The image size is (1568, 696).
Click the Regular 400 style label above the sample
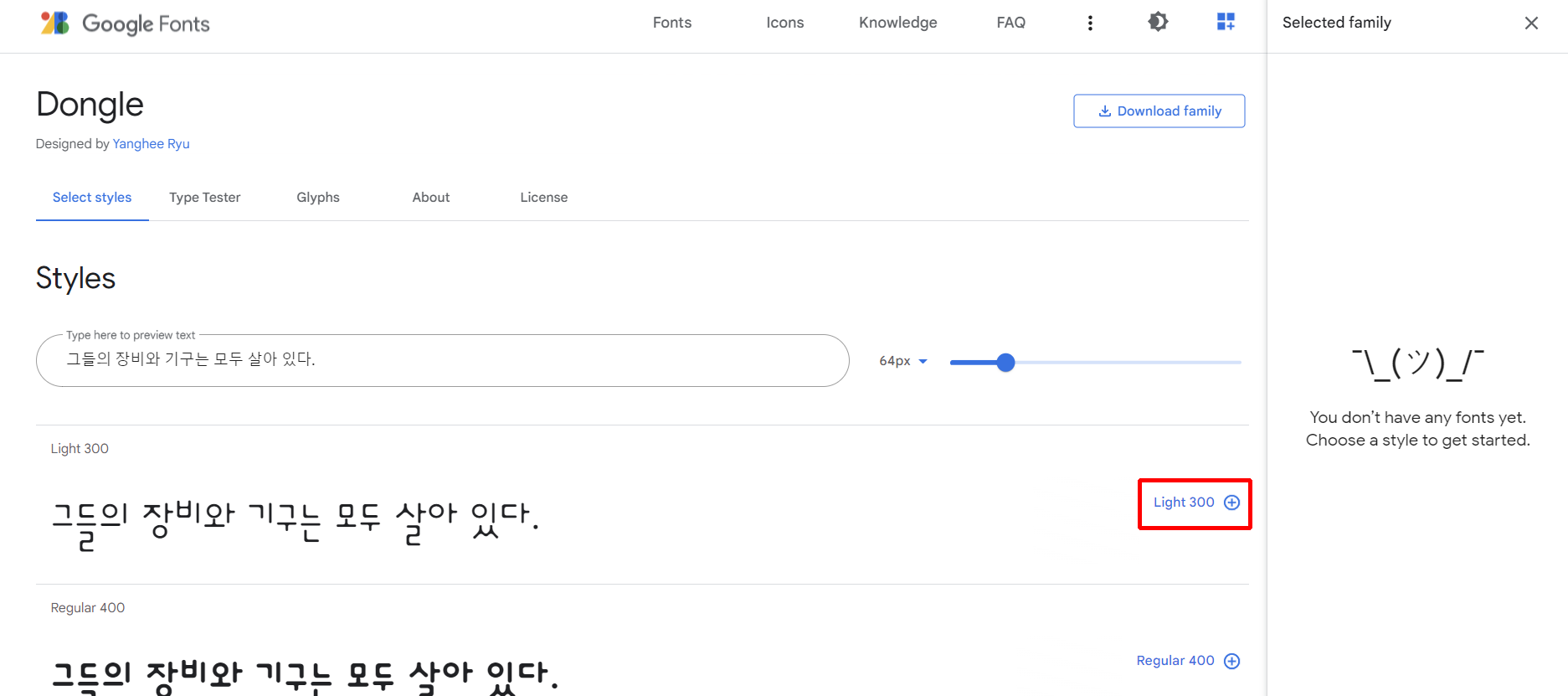[x=88, y=608]
